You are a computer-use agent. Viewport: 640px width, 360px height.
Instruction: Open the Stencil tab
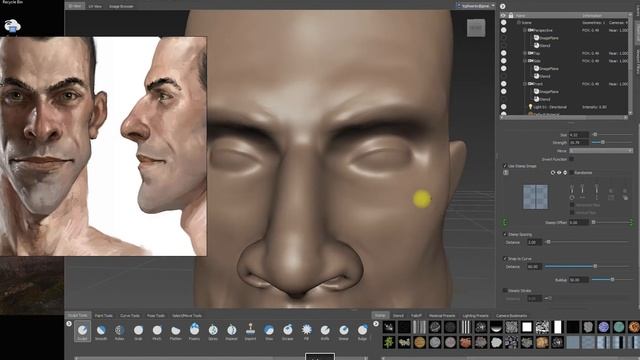coord(398,316)
